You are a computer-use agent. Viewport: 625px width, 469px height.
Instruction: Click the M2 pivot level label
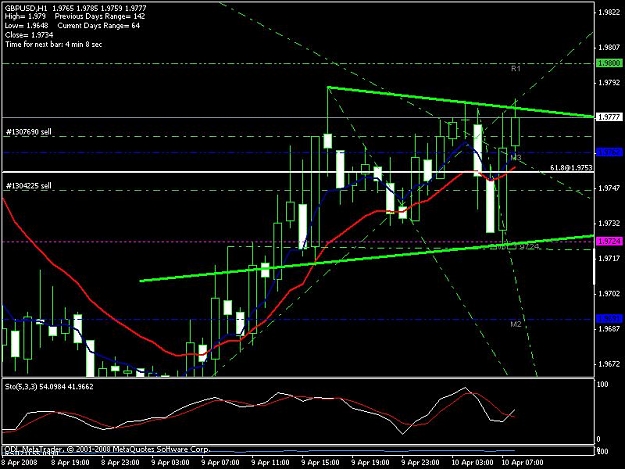click(x=516, y=324)
